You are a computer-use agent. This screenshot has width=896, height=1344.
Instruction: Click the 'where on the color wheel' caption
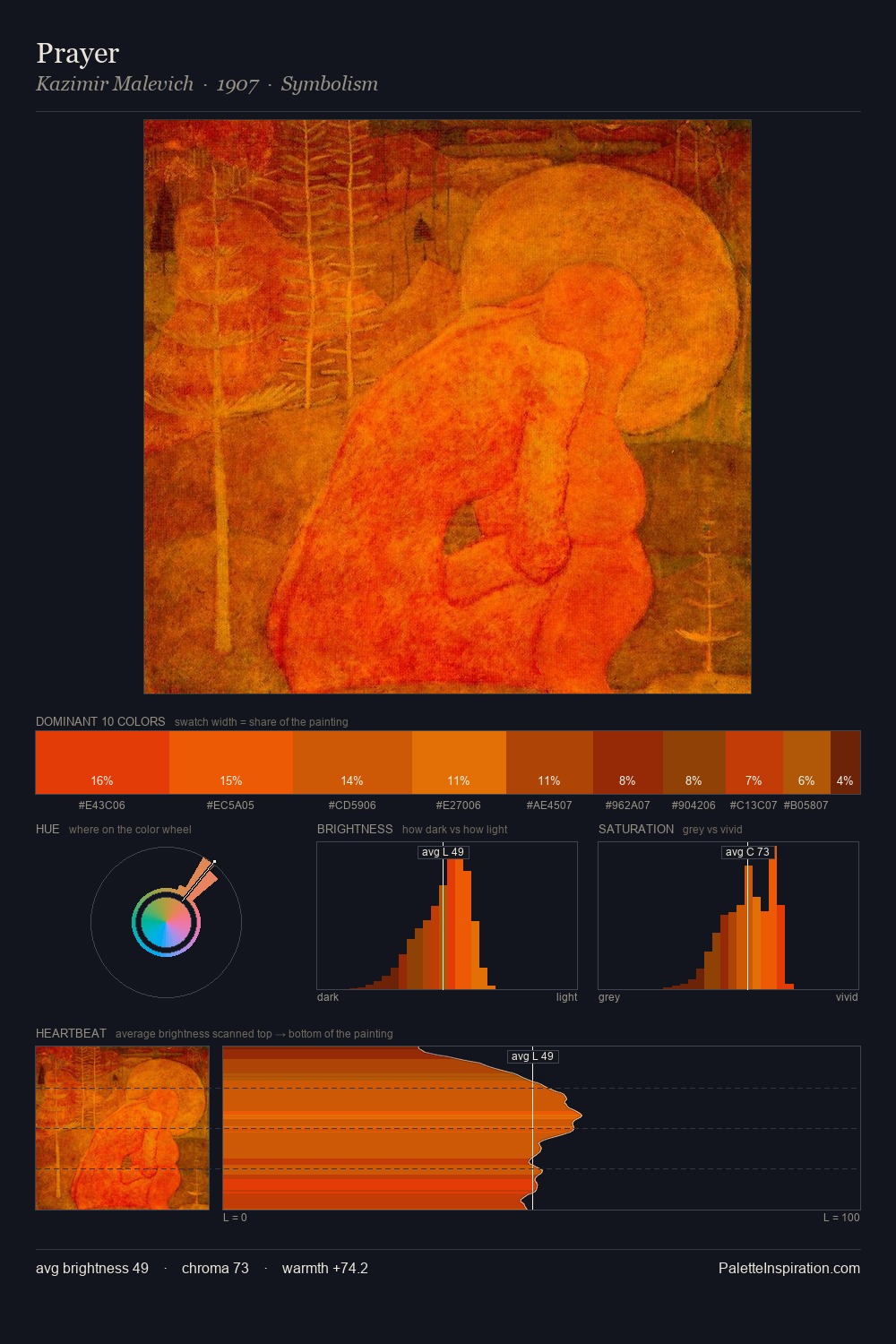pos(130,830)
